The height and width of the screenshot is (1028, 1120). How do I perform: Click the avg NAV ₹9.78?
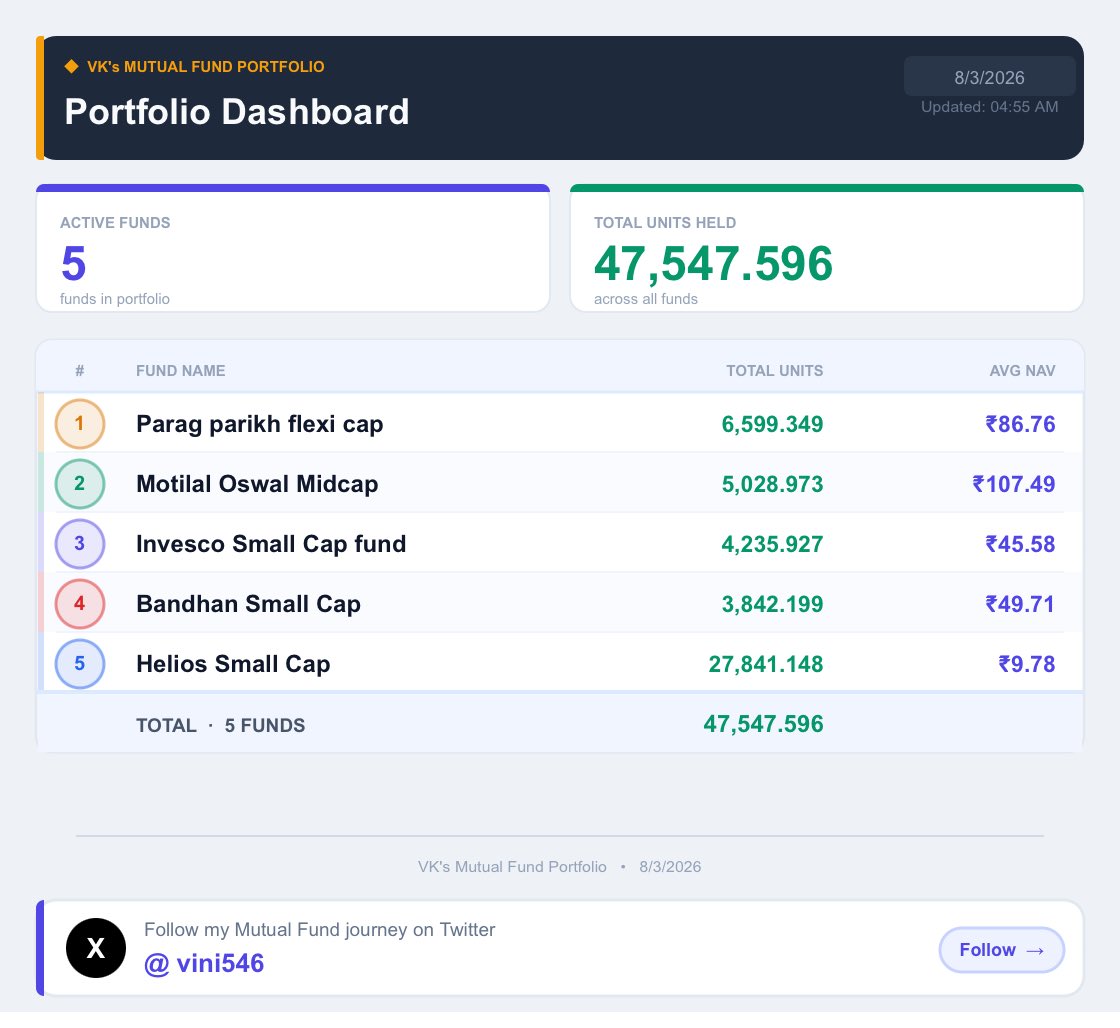pos(1026,664)
